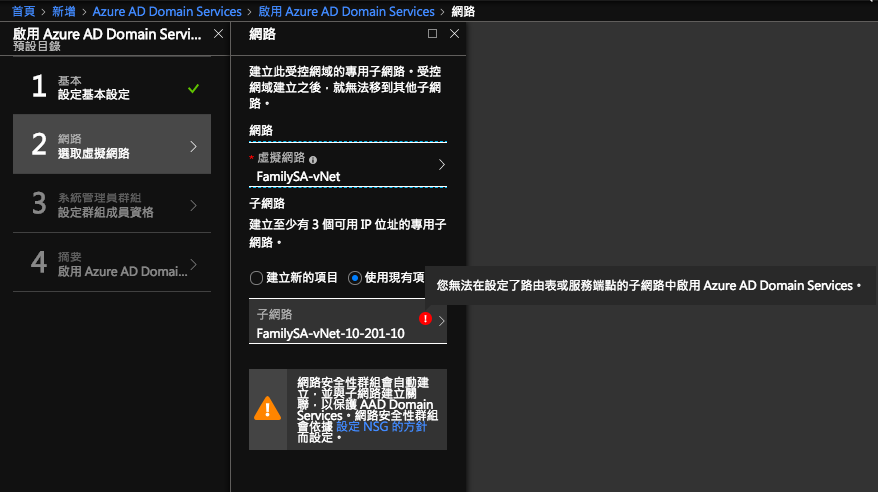Expand the 子網路 chevron arrow
Image resolution: width=878 pixels, height=492 pixels.
click(x=442, y=321)
